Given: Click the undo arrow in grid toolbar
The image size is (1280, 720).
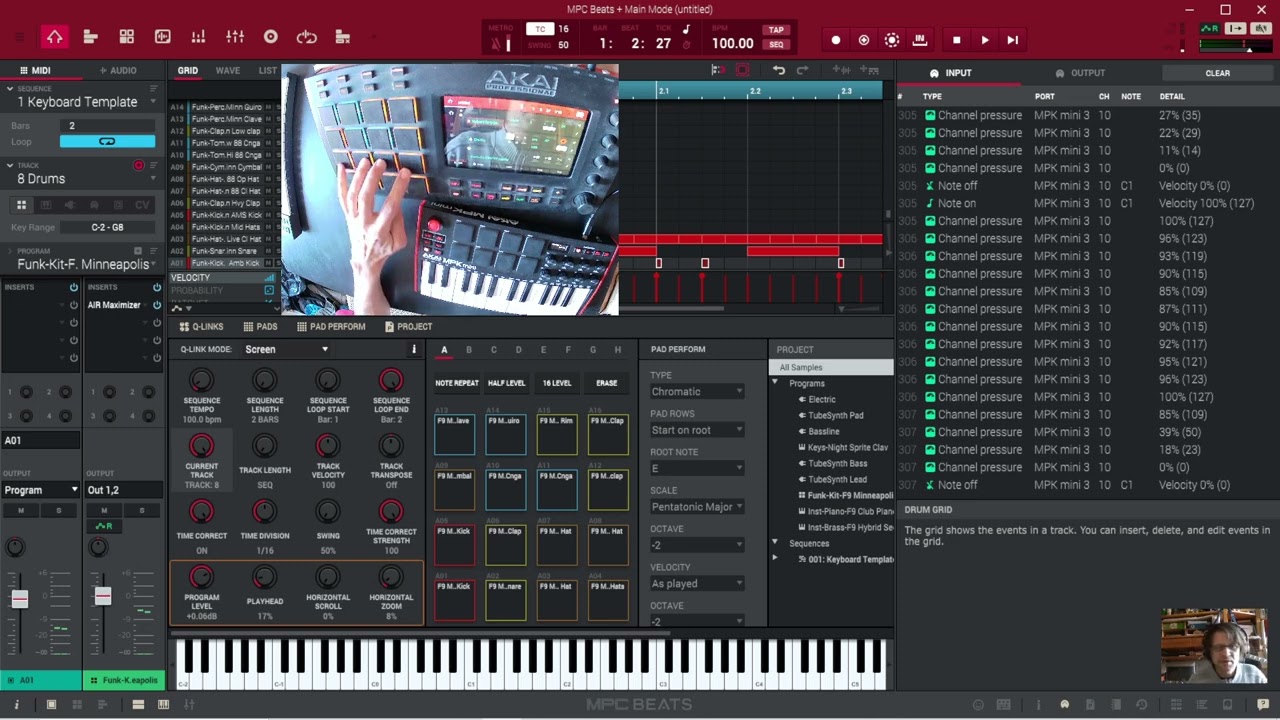Looking at the screenshot, I should coord(779,70).
